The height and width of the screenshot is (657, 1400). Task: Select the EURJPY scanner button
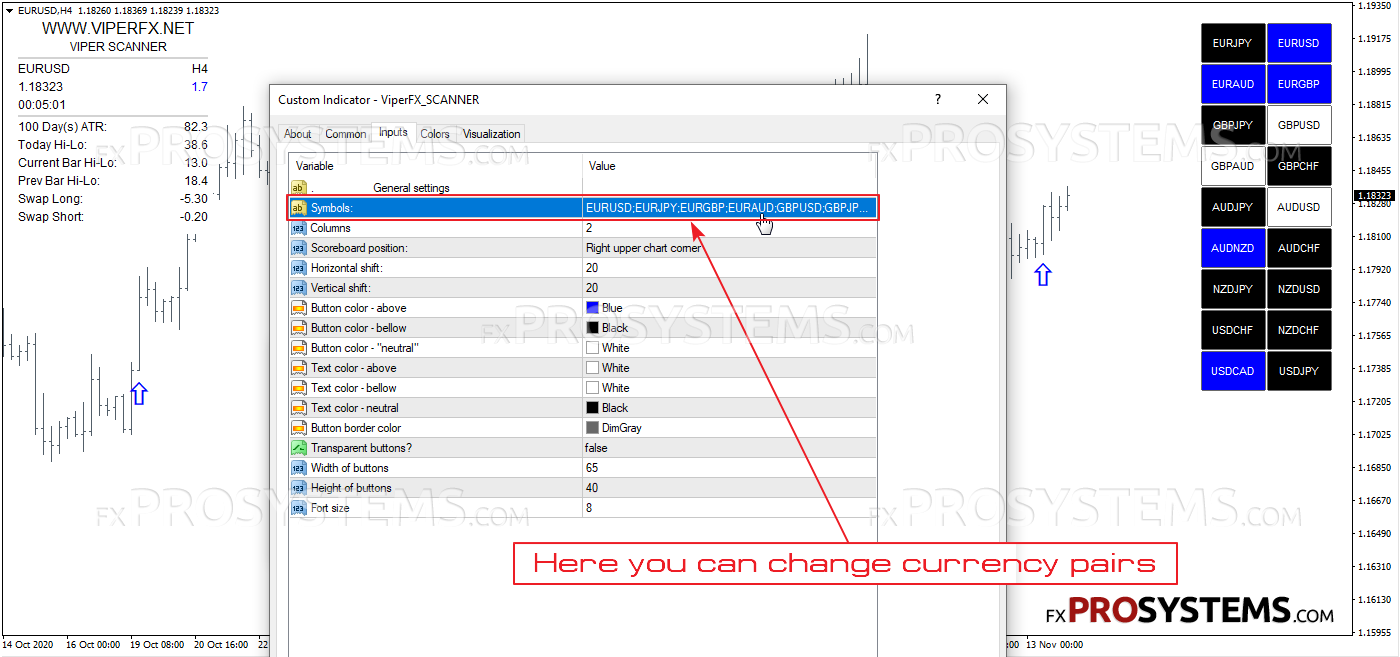point(1232,44)
